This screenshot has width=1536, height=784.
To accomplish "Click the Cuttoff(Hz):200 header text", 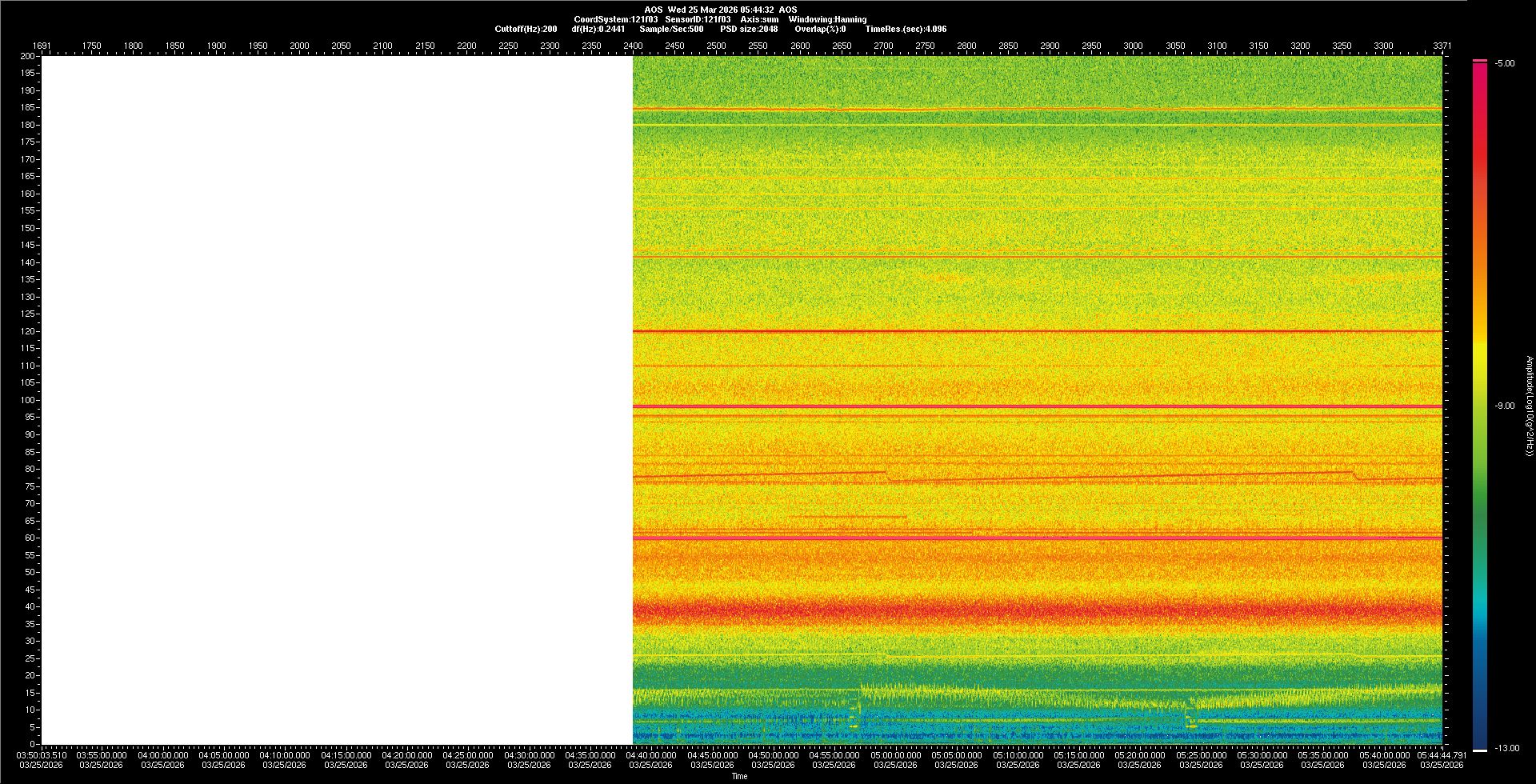I will 526,29.
